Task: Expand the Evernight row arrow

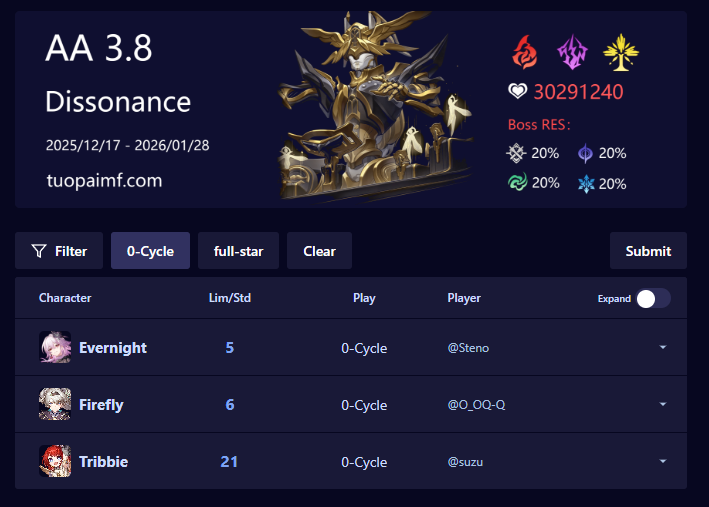Action: tap(663, 347)
